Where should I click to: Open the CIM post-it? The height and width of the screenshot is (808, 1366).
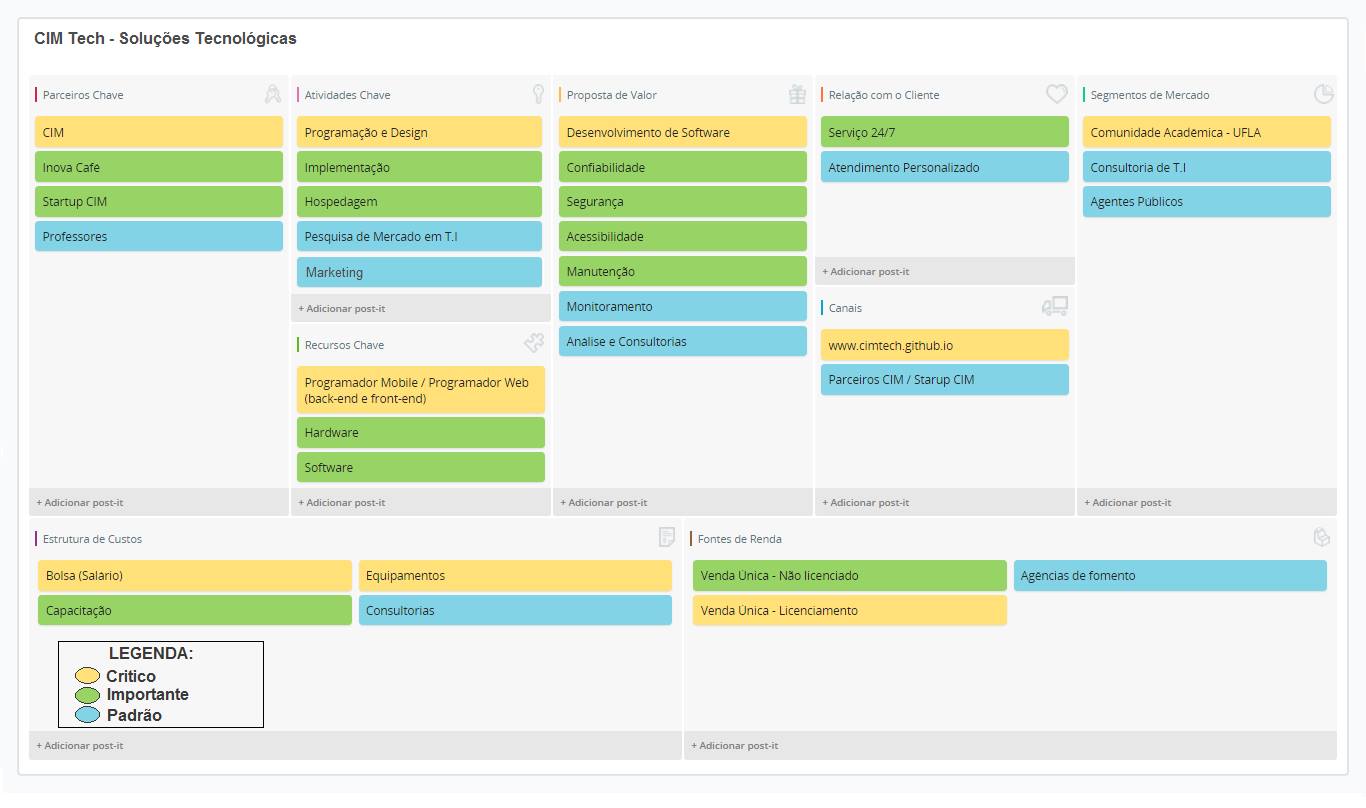click(x=159, y=132)
